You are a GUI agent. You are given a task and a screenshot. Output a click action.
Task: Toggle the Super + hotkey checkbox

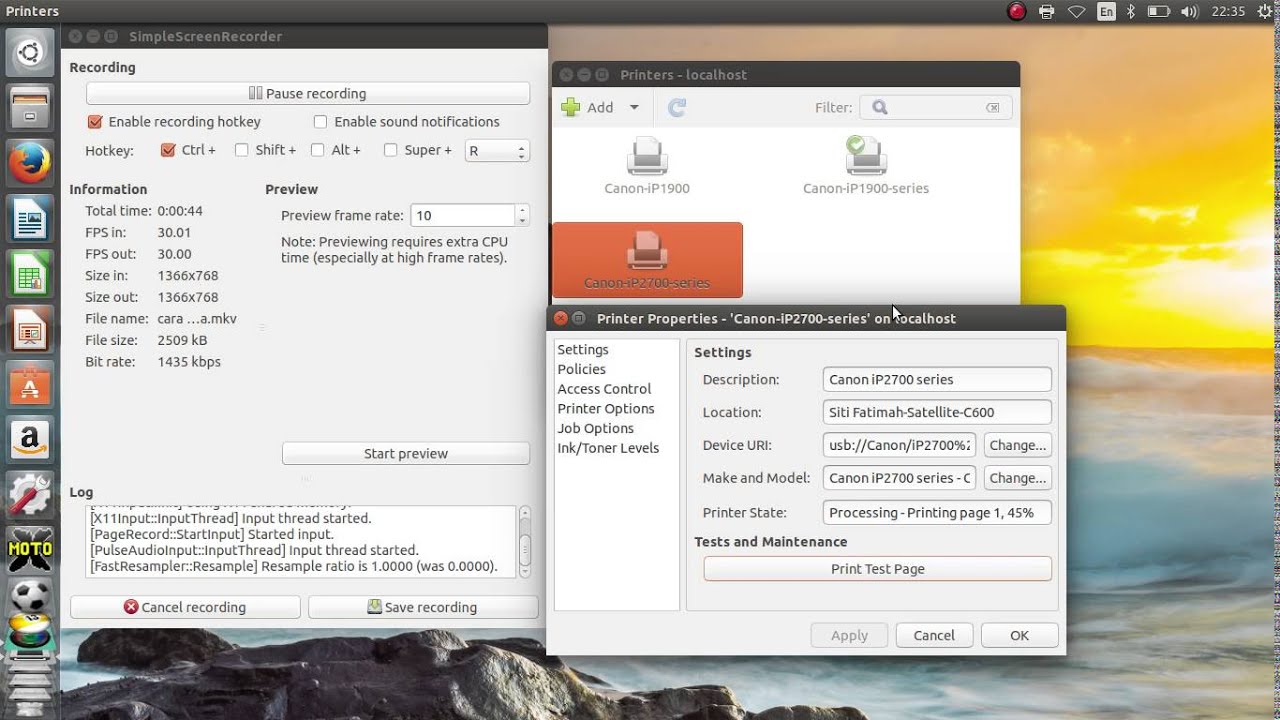[x=391, y=150]
